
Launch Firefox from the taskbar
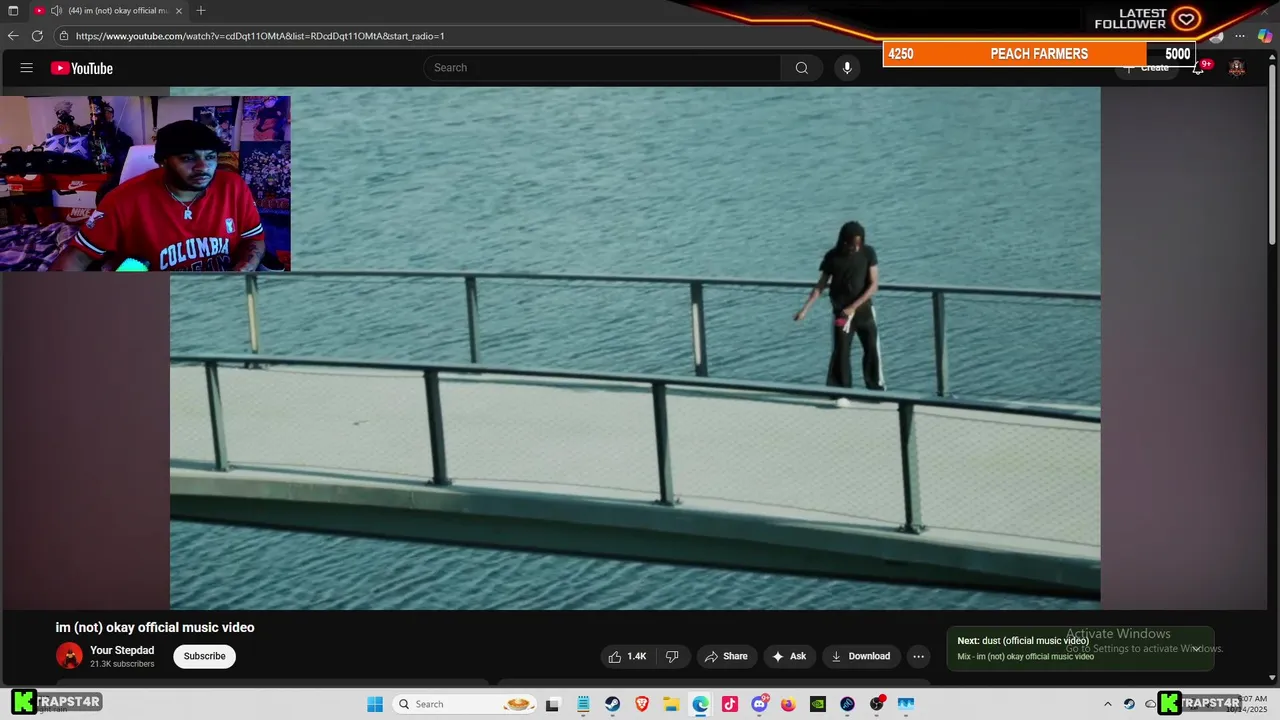pyautogui.click(x=788, y=704)
